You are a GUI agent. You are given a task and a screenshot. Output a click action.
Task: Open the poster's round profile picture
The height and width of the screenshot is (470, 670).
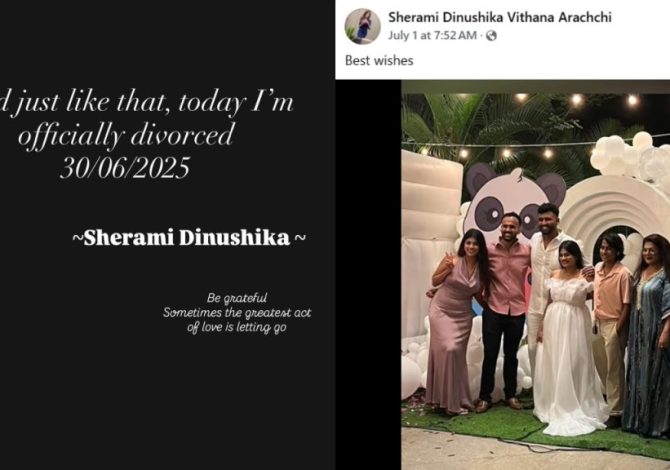[362, 26]
